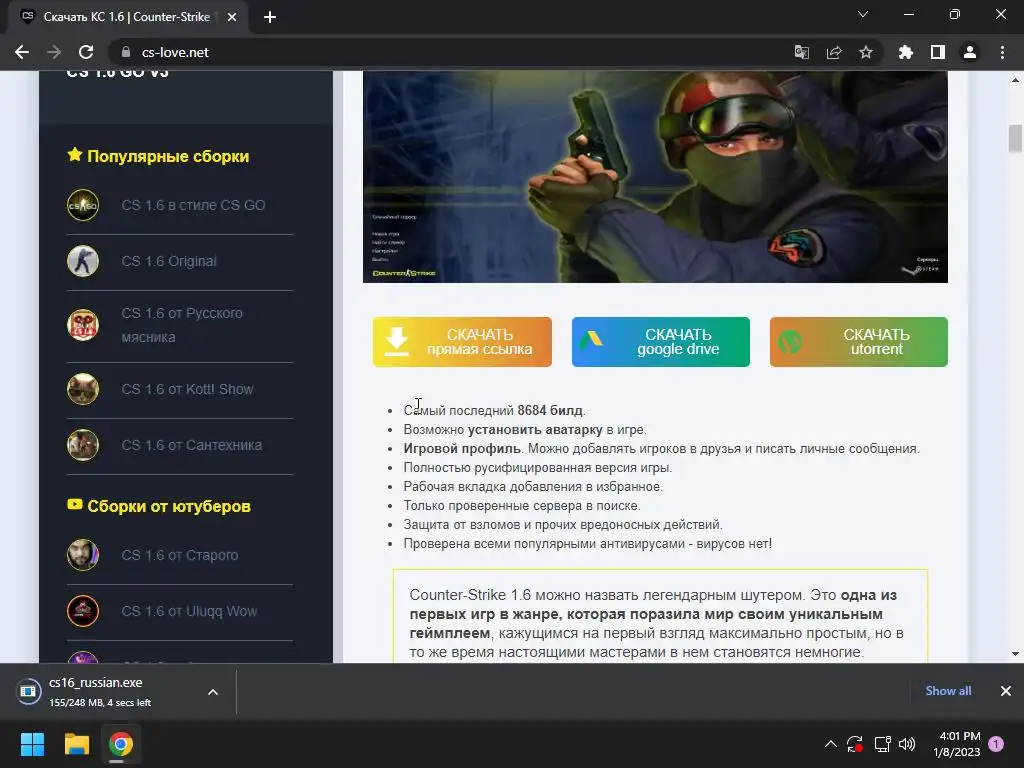Click the network tray icon
Image resolution: width=1024 pixels, height=768 pixels.
(x=882, y=744)
